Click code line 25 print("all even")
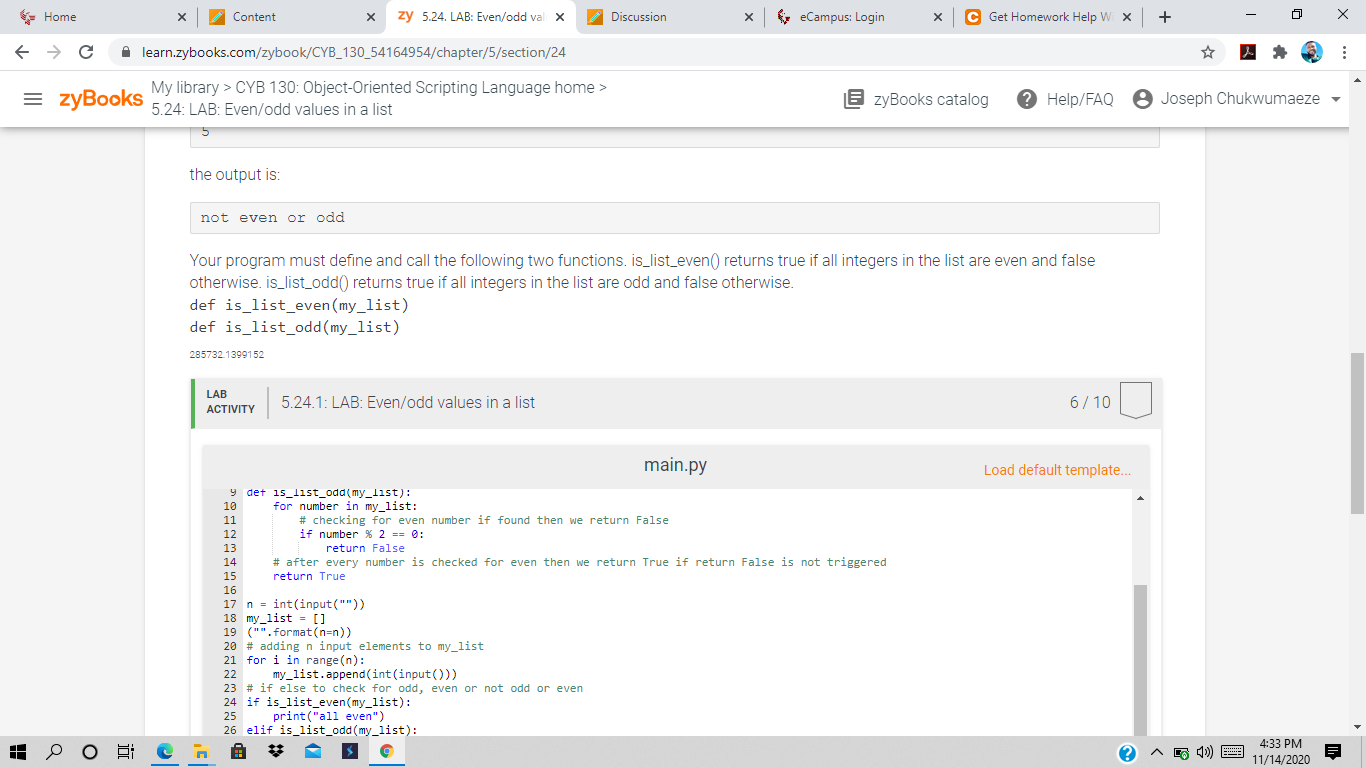Screen dimensions: 1366x768 (x=328, y=716)
